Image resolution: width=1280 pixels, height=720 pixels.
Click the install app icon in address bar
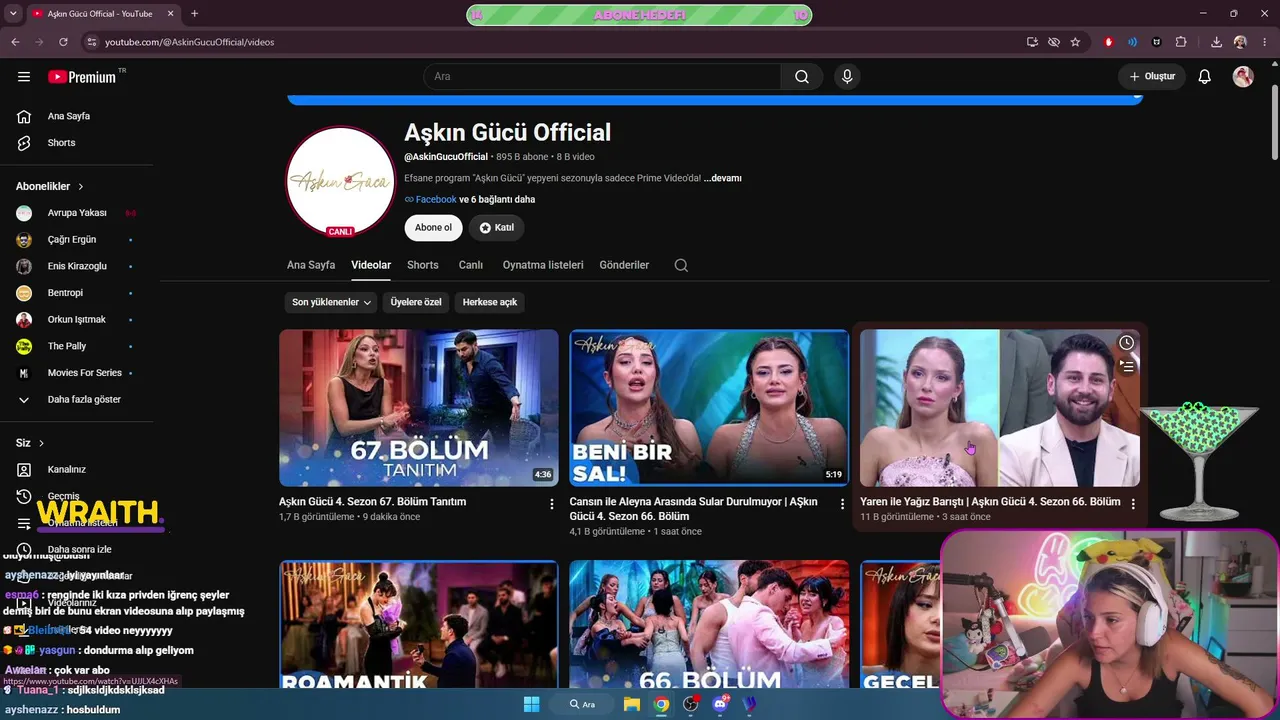click(1032, 42)
